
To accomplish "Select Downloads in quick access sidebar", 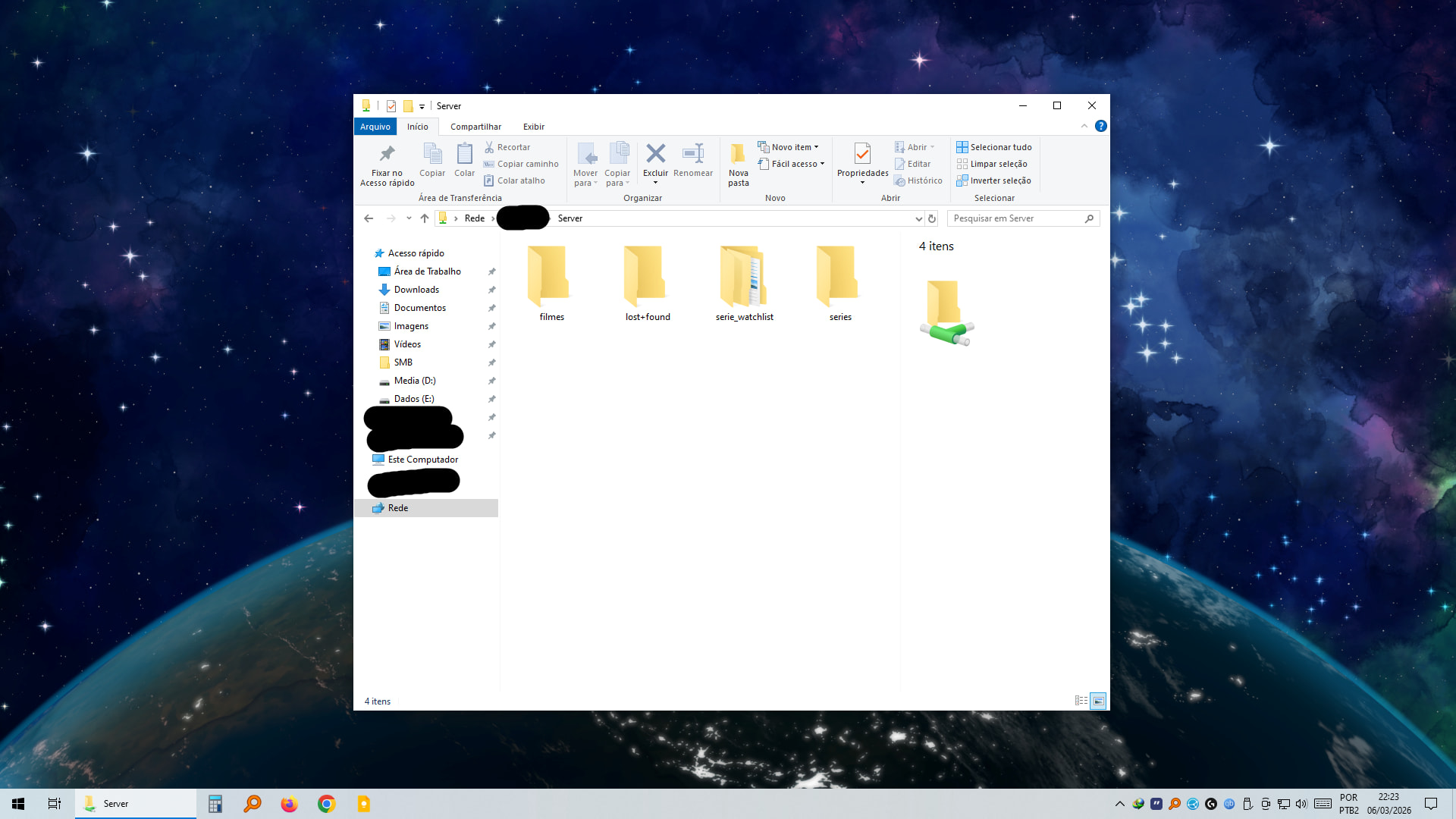I will [416, 290].
